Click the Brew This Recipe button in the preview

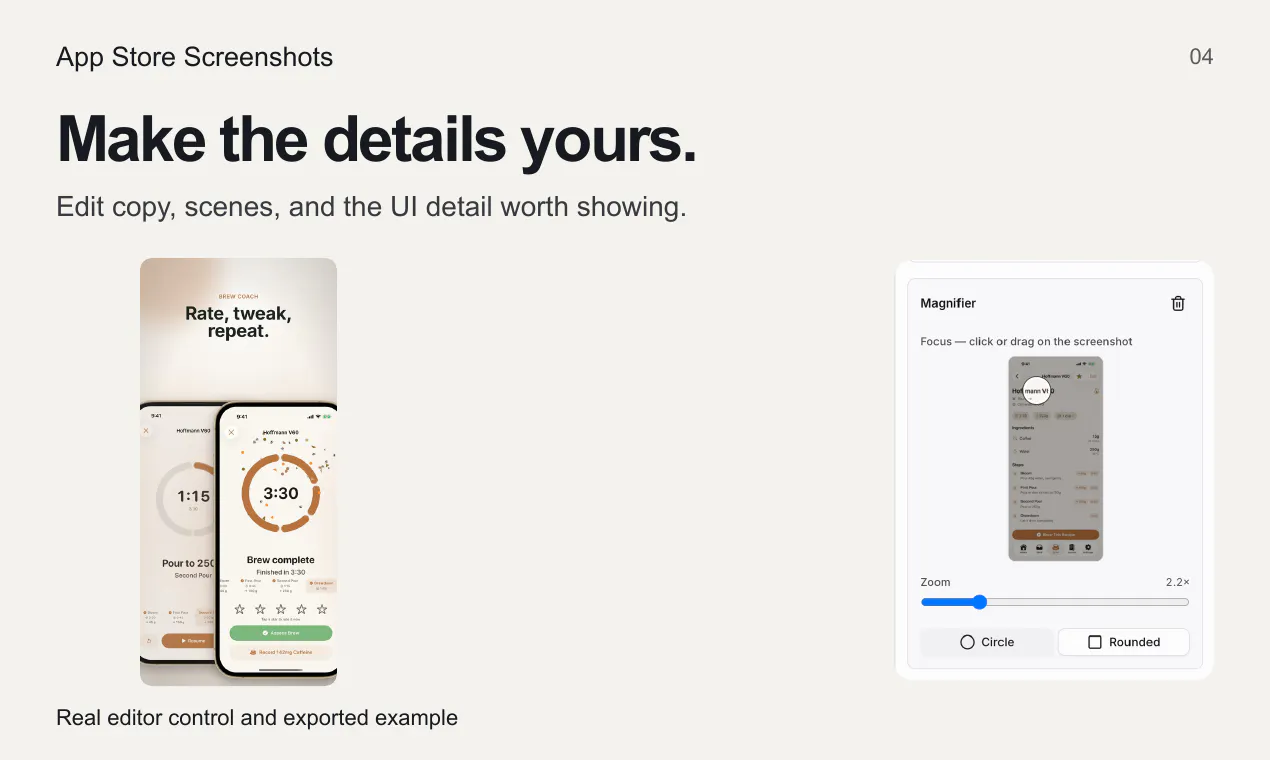click(x=1055, y=535)
